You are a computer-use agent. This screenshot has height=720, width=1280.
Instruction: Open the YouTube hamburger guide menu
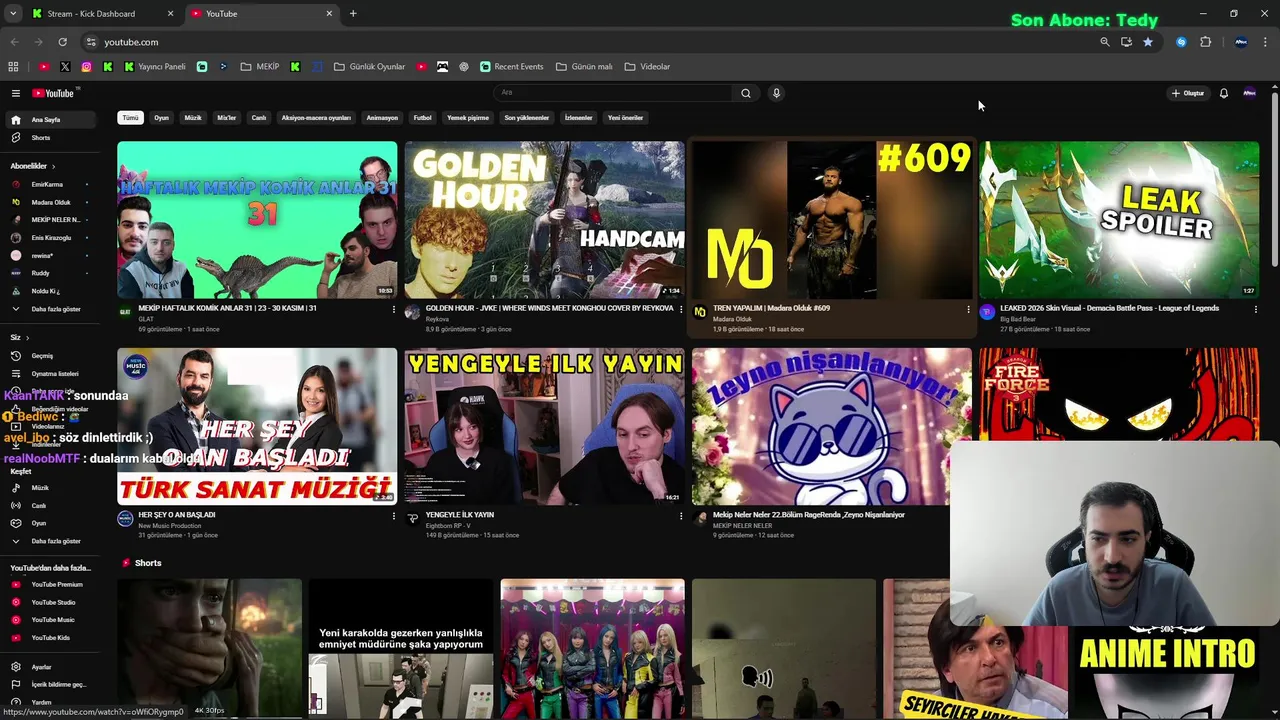click(x=16, y=93)
